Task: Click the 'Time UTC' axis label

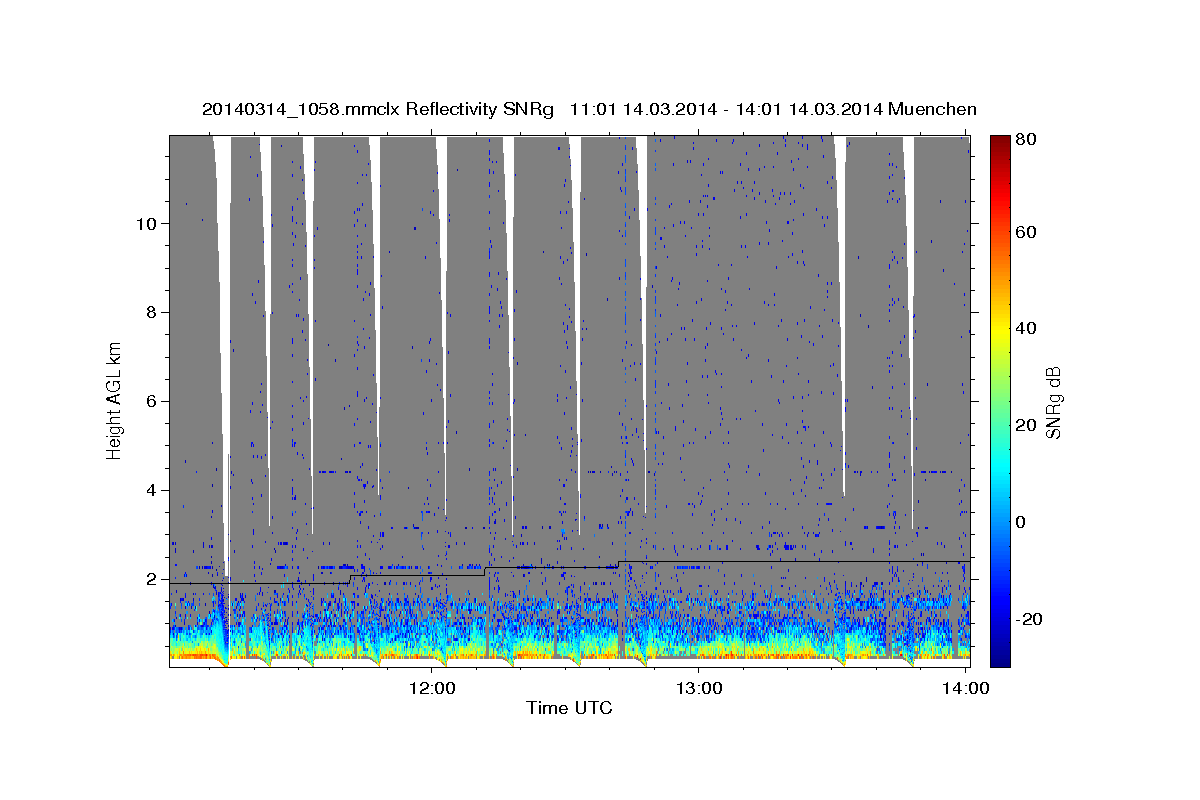Action: pyautogui.click(x=569, y=708)
